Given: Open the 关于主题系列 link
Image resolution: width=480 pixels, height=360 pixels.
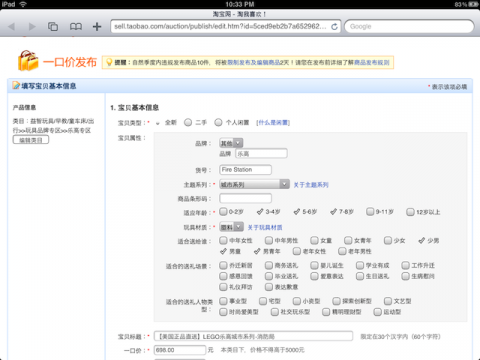Looking at the screenshot, I should coord(311,184).
